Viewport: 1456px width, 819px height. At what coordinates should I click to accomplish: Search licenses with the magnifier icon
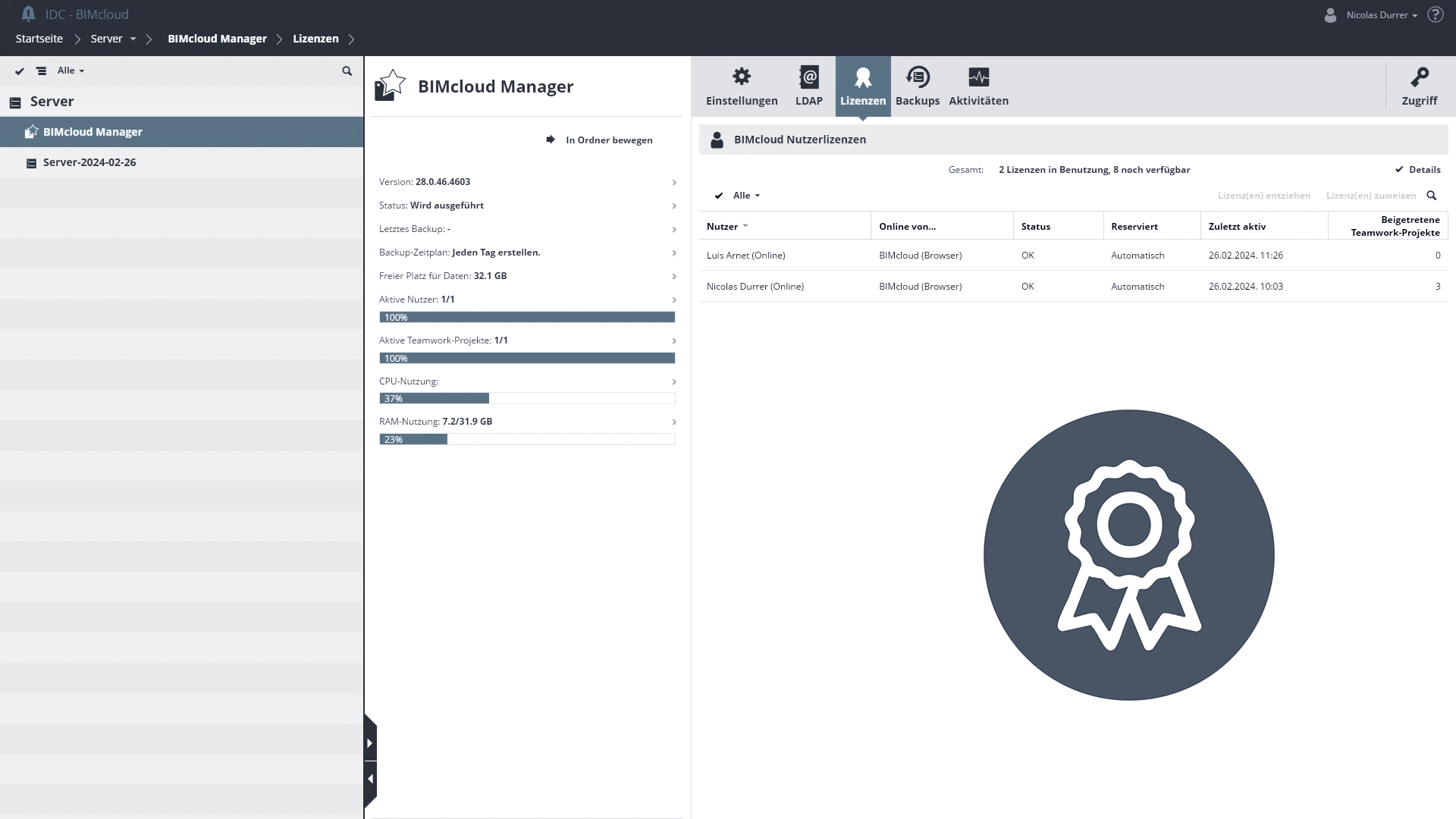[x=1431, y=196]
